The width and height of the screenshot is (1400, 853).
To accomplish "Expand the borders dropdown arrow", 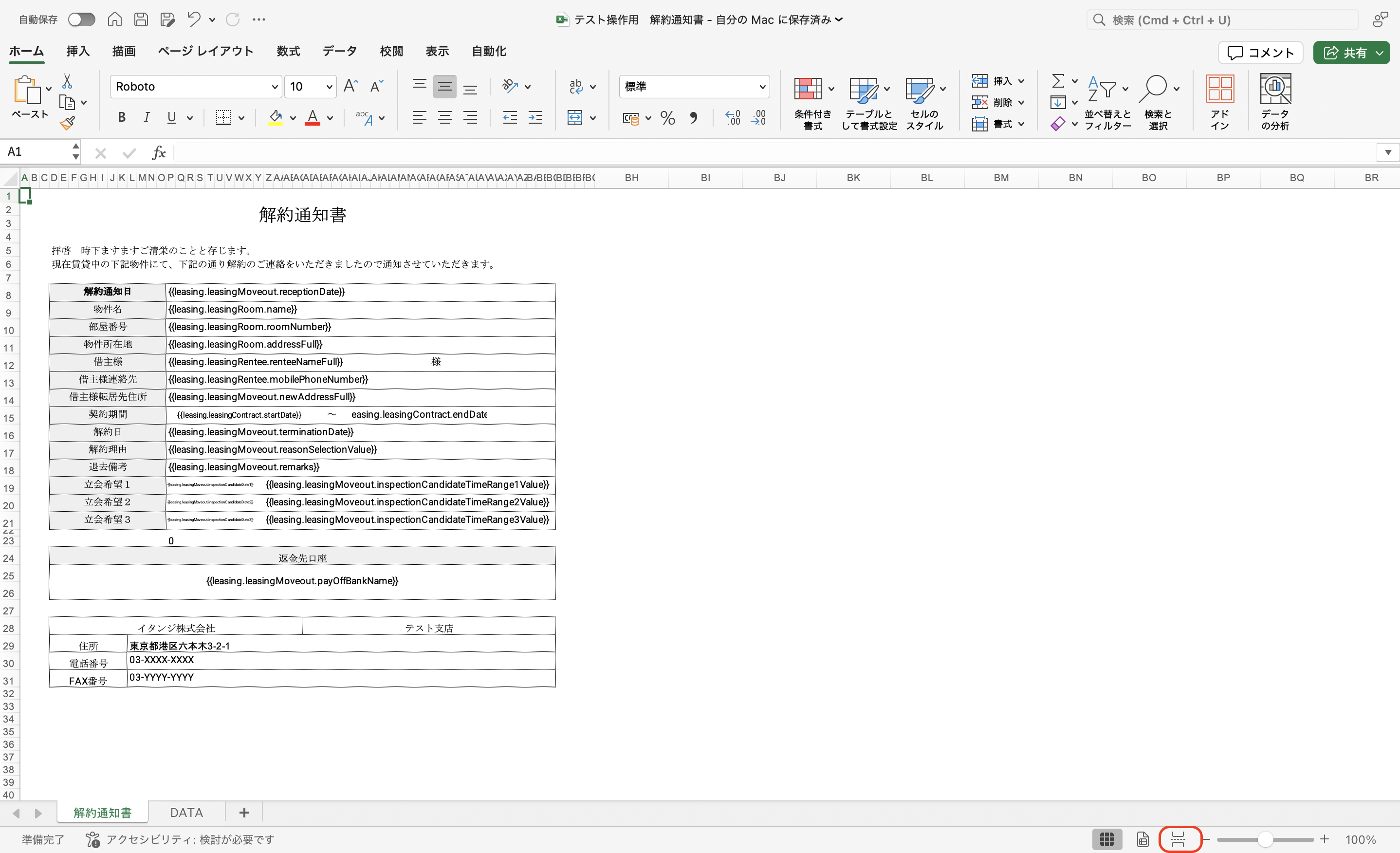I will tap(241, 118).
